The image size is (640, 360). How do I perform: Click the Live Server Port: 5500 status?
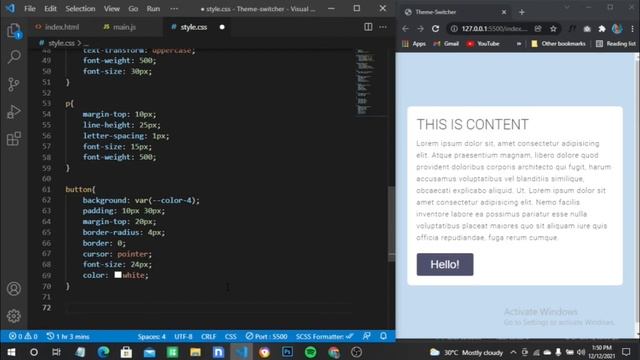point(267,336)
